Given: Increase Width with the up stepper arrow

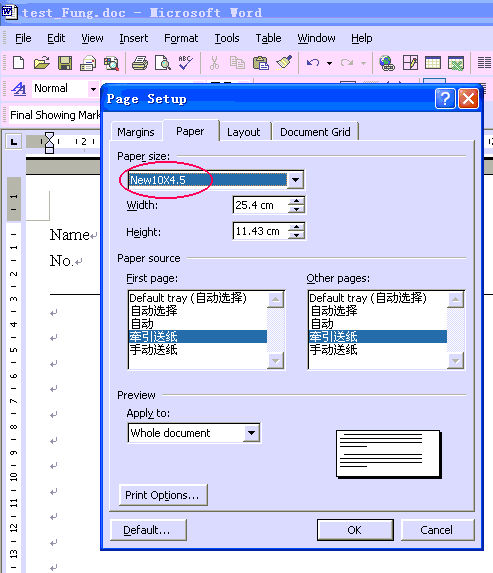Looking at the screenshot, I should click(296, 201).
